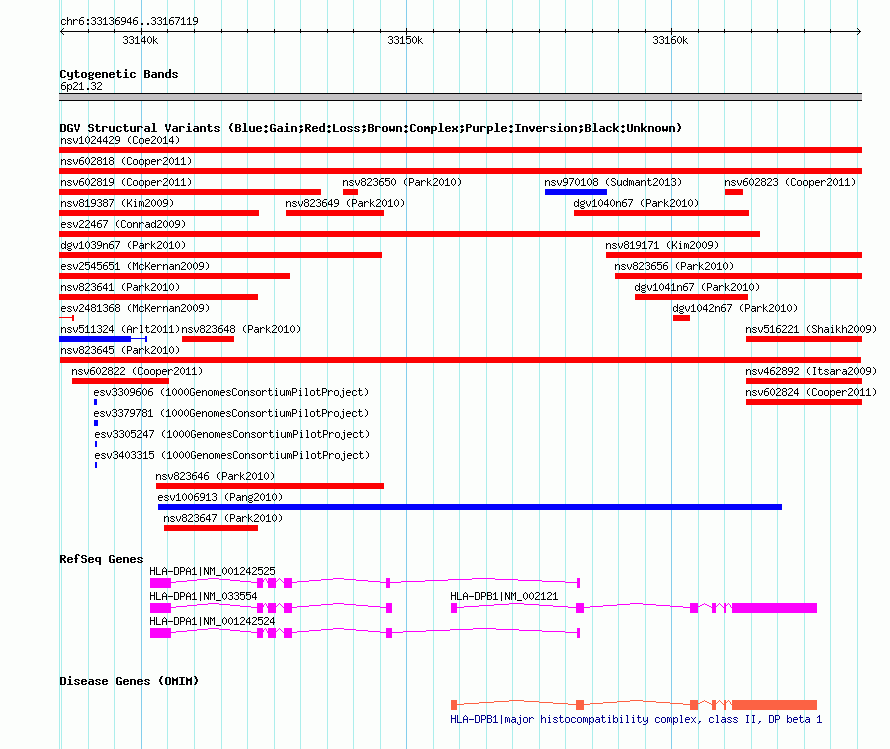Click the RefSeq Genes track title
This screenshot has height=749, width=890.
[x=101, y=559]
